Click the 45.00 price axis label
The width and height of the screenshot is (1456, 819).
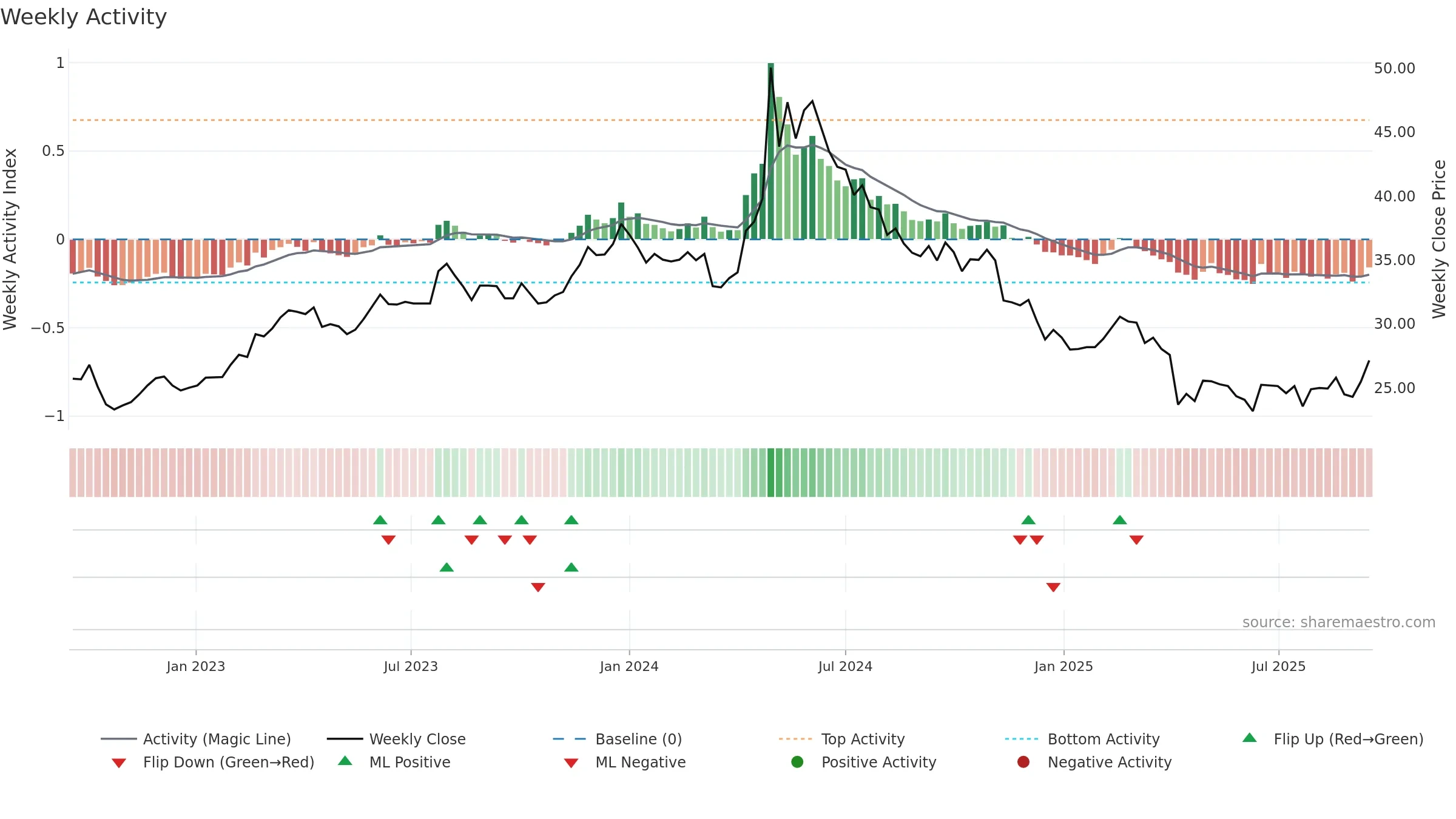(x=1394, y=132)
